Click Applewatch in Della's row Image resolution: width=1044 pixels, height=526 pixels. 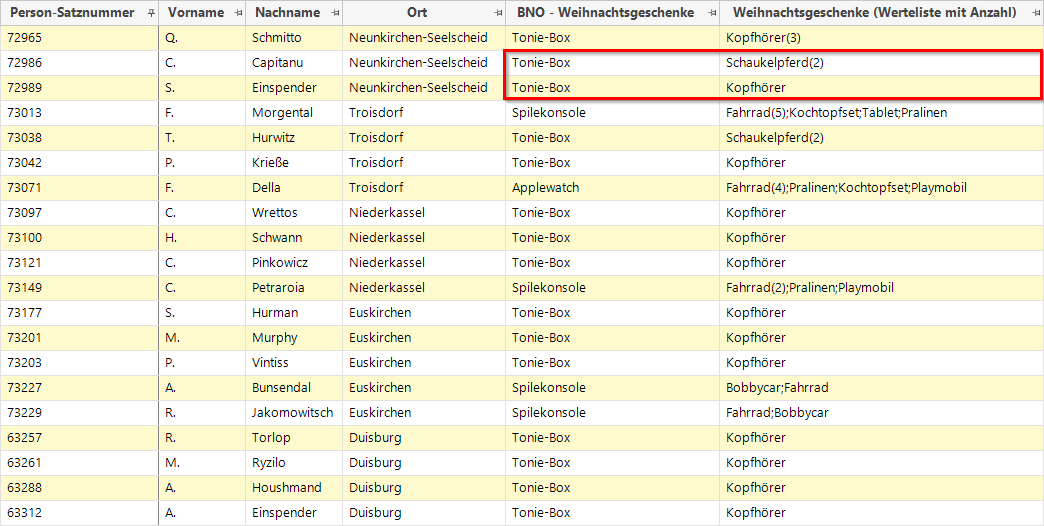(545, 188)
